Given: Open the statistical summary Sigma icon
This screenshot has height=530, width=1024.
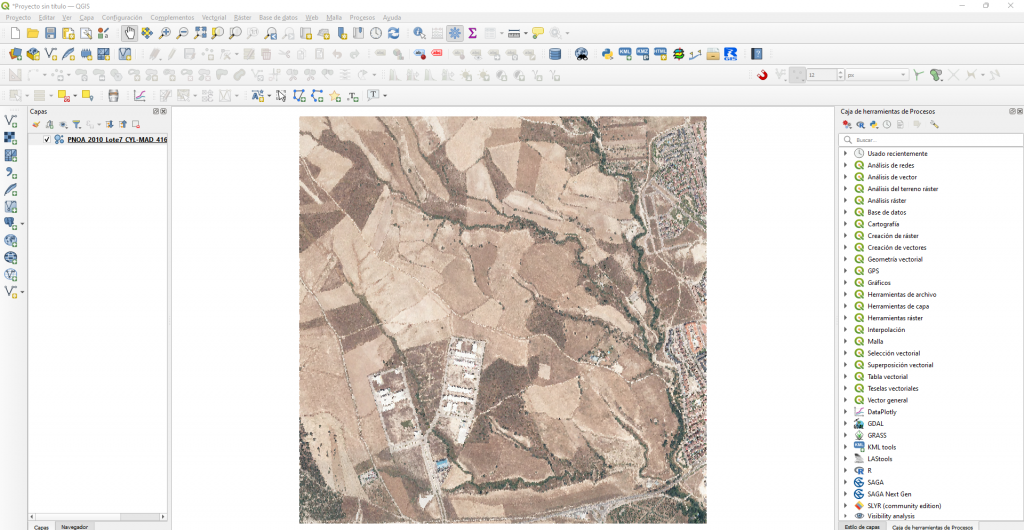Looking at the screenshot, I should 472,33.
